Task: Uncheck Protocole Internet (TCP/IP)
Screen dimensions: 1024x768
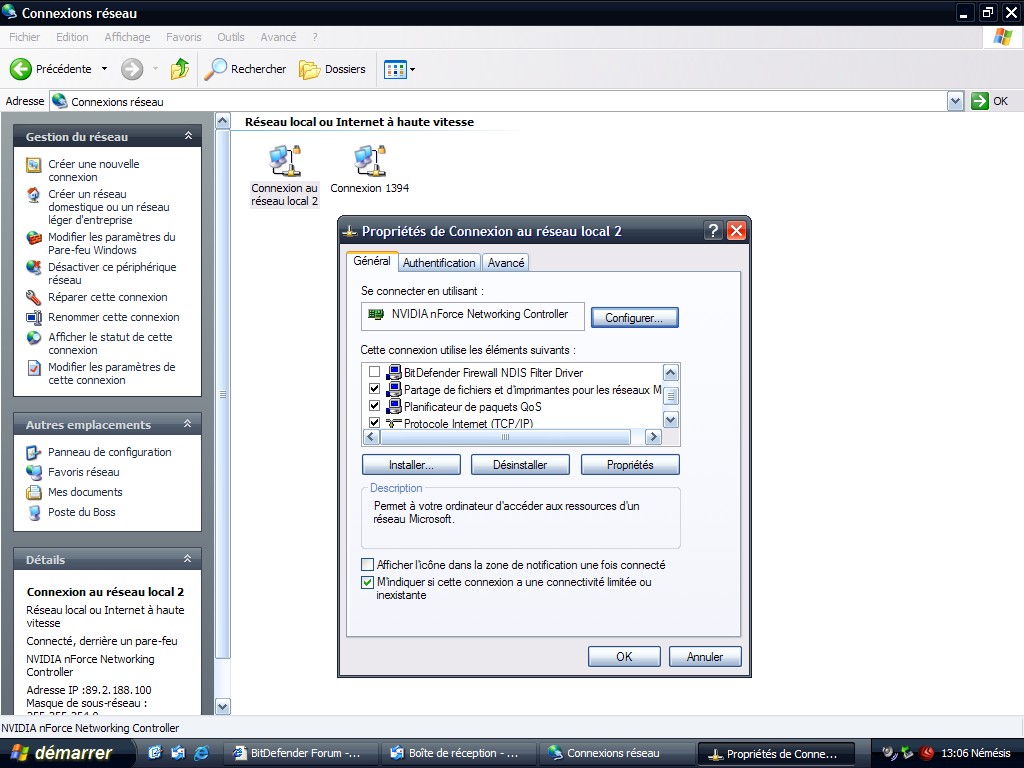Action: [374, 423]
